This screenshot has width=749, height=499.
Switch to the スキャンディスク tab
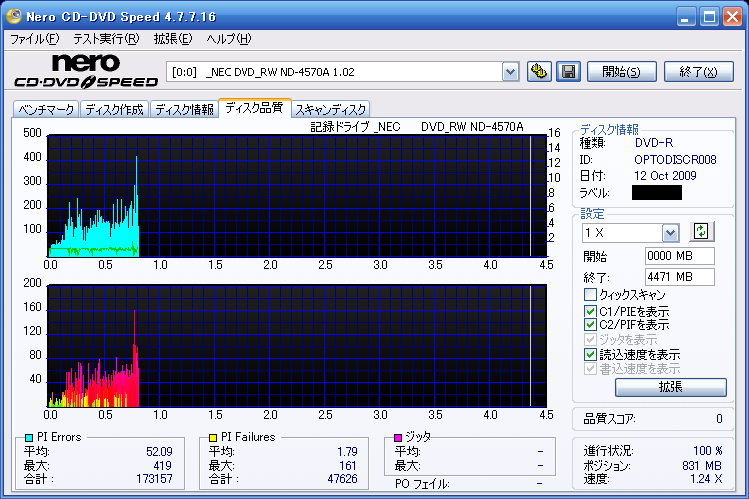(x=331, y=109)
